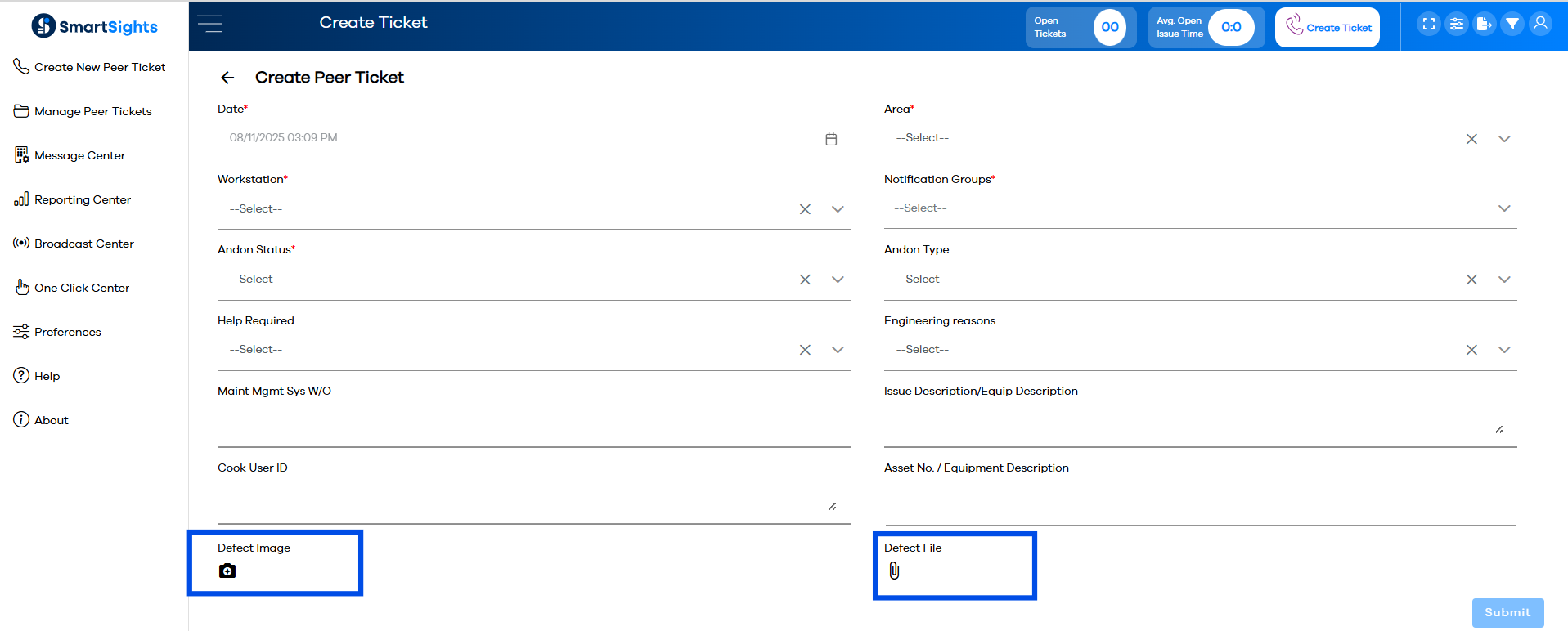Image resolution: width=1568 pixels, height=631 pixels.
Task: Open the settings sliders icon in header
Action: 1457,25
